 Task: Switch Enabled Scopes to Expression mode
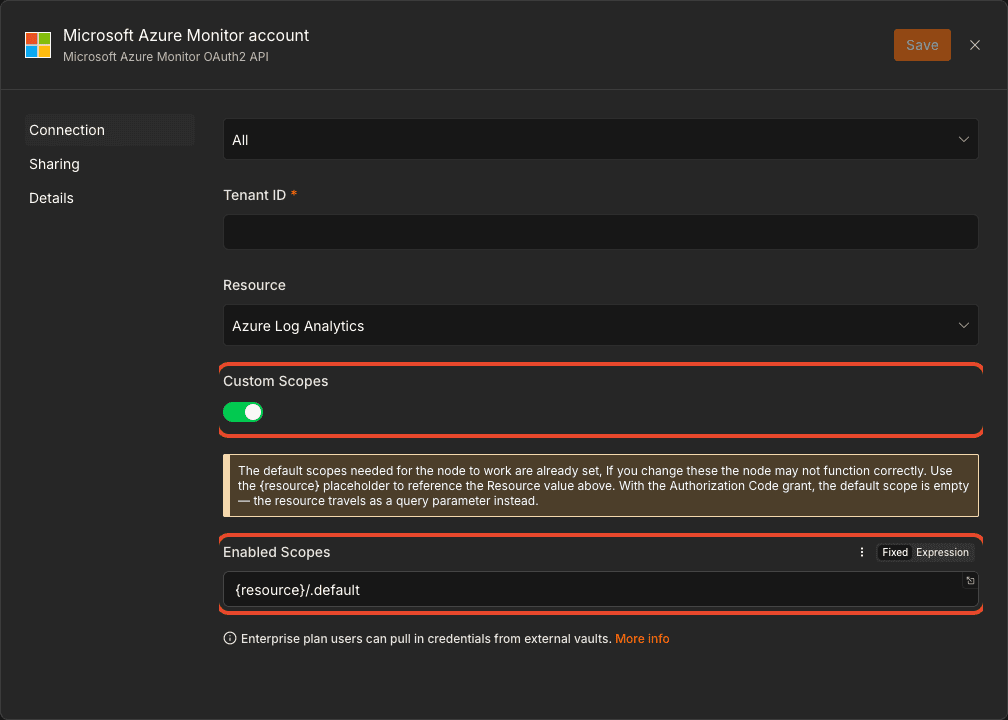942,552
